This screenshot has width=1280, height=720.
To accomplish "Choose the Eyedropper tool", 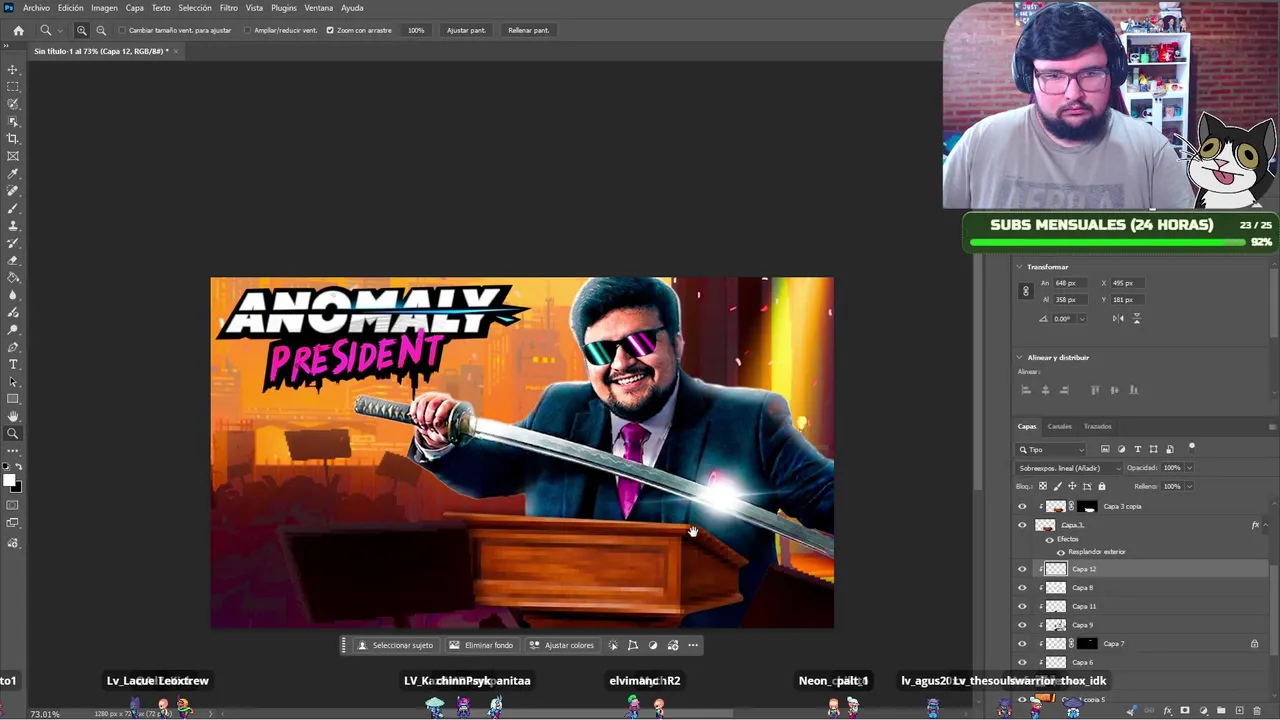I will [x=13, y=174].
